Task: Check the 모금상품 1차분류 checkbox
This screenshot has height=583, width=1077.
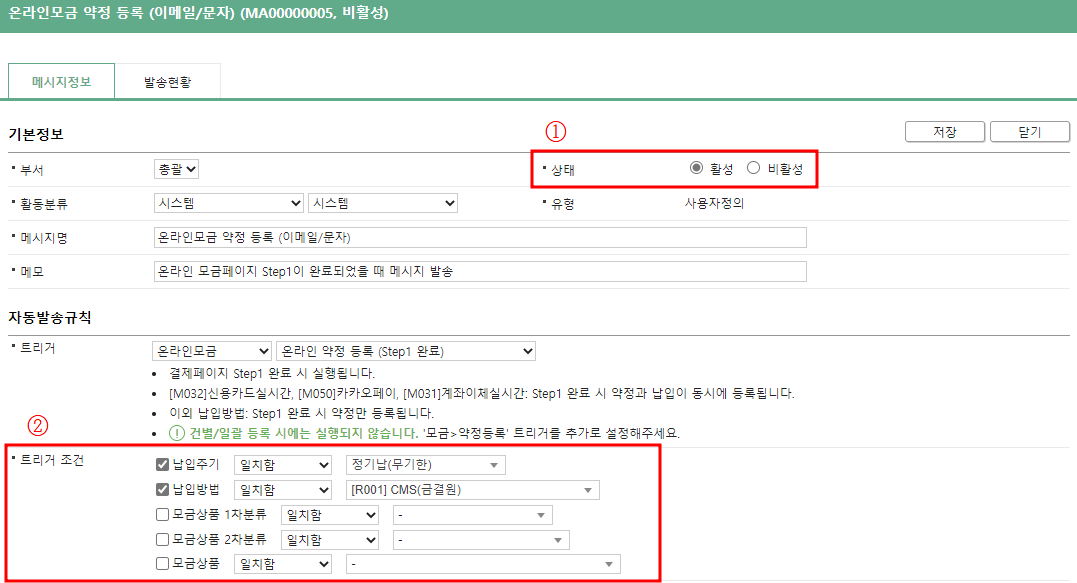Action: coord(162,514)
